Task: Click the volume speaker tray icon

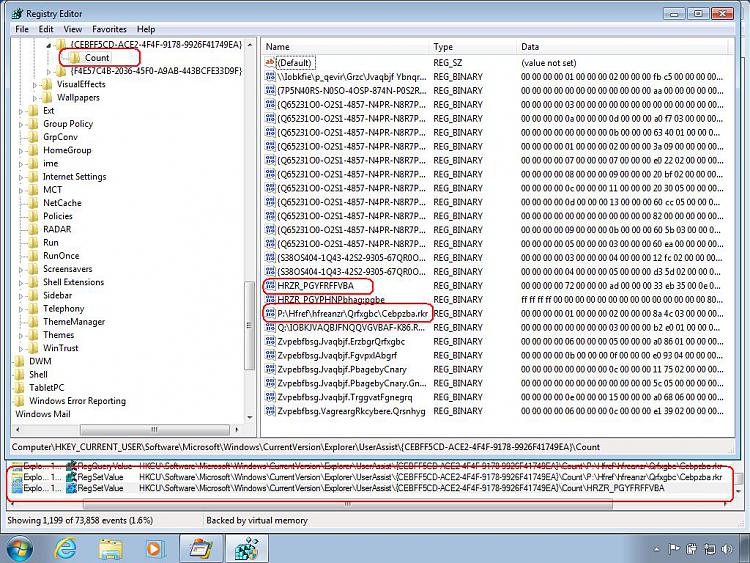Action: 727,549
